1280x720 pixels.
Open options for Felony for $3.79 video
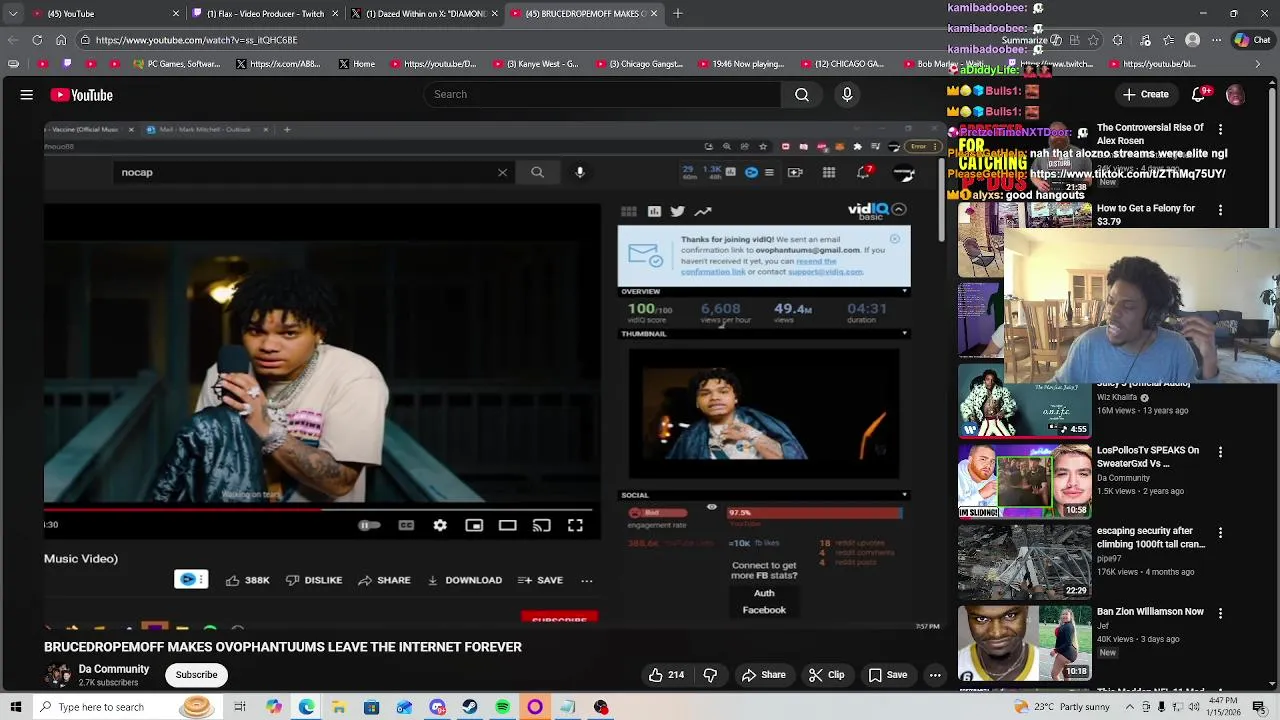click(1220, 210)
